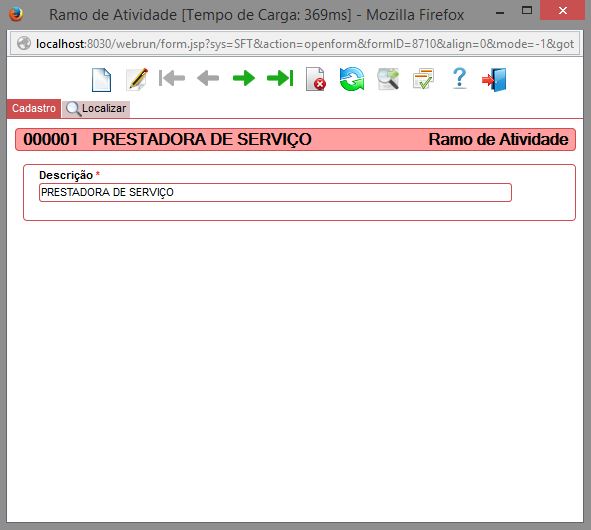This screenshot has width=591, height=530.
Task: Click the pencil edit record icon
Action: coord(137,79)
